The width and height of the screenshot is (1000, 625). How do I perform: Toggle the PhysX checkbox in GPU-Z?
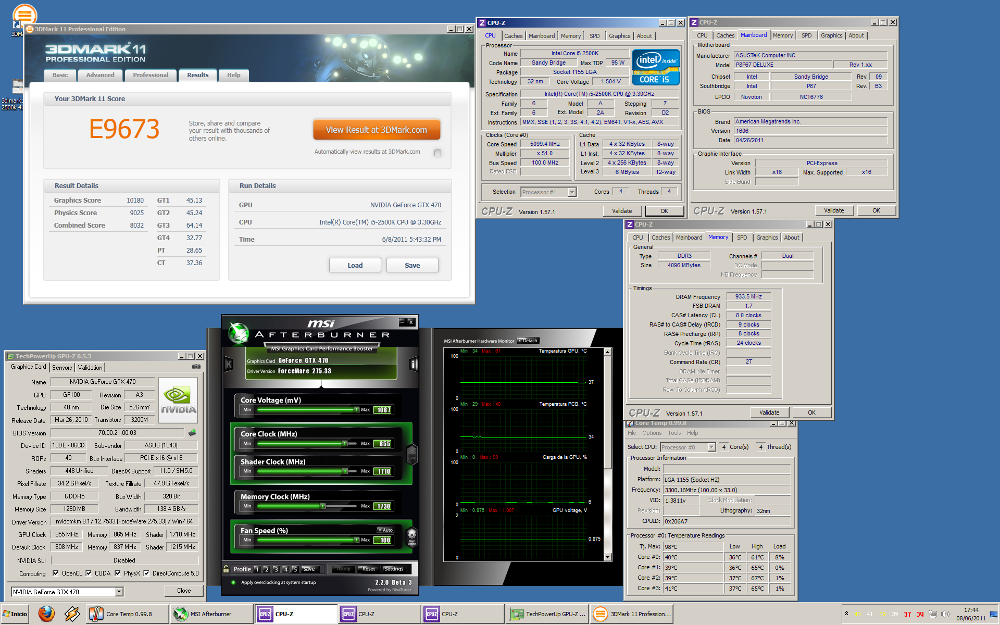pos(117,573)
